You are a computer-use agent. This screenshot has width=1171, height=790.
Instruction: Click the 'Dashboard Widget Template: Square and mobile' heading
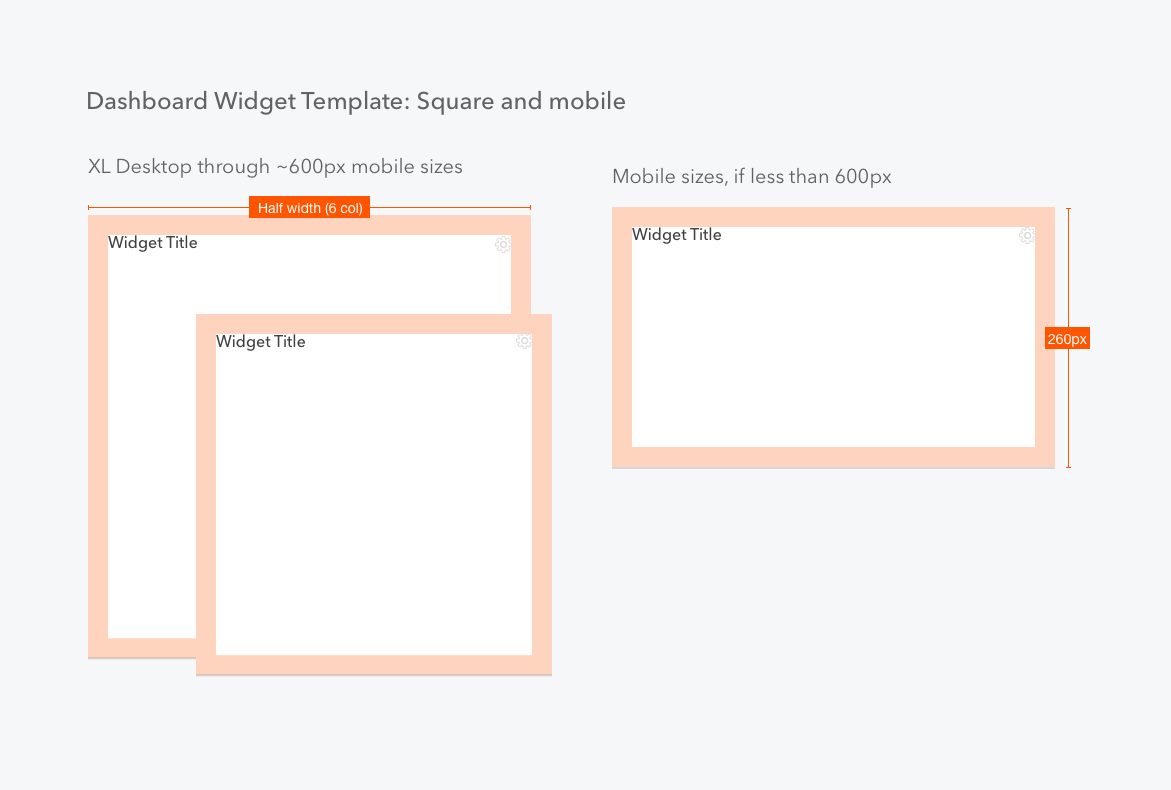tap(356, 102)
